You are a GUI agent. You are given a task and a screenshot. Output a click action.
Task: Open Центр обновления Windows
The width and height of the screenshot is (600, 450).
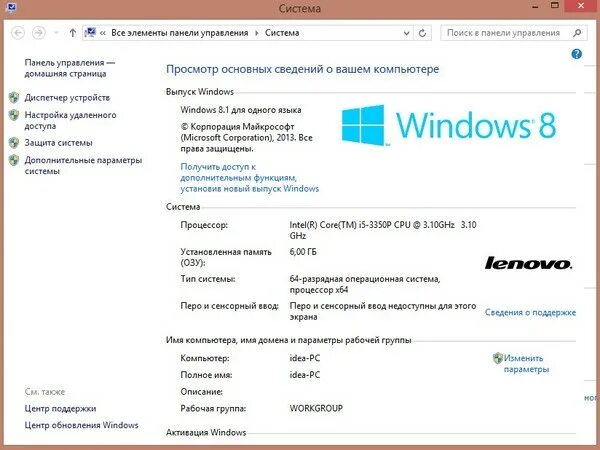tap(82, 425)
